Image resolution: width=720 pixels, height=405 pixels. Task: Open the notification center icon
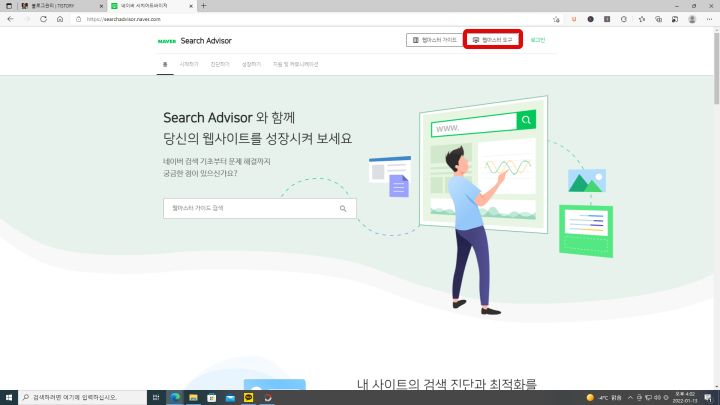click(x=709, y=398)
